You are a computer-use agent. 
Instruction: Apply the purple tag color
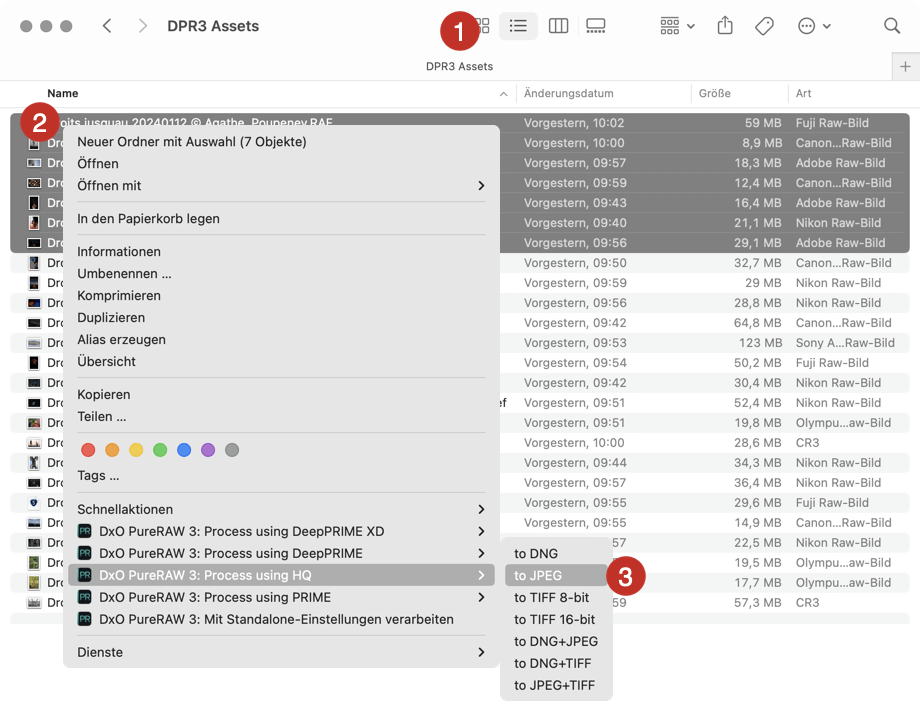point(208,450)
